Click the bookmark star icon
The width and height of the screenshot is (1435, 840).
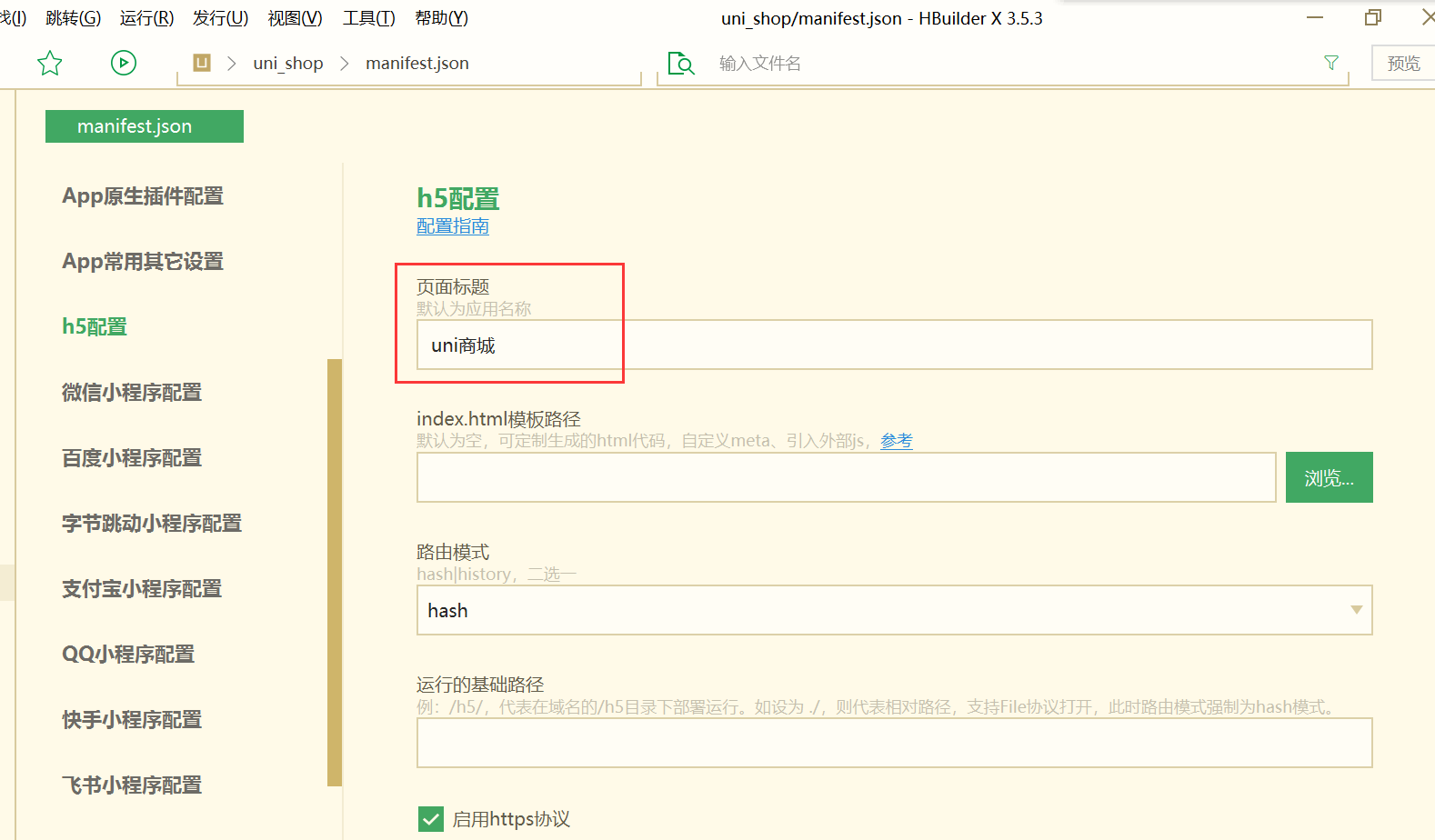point(49,63)
